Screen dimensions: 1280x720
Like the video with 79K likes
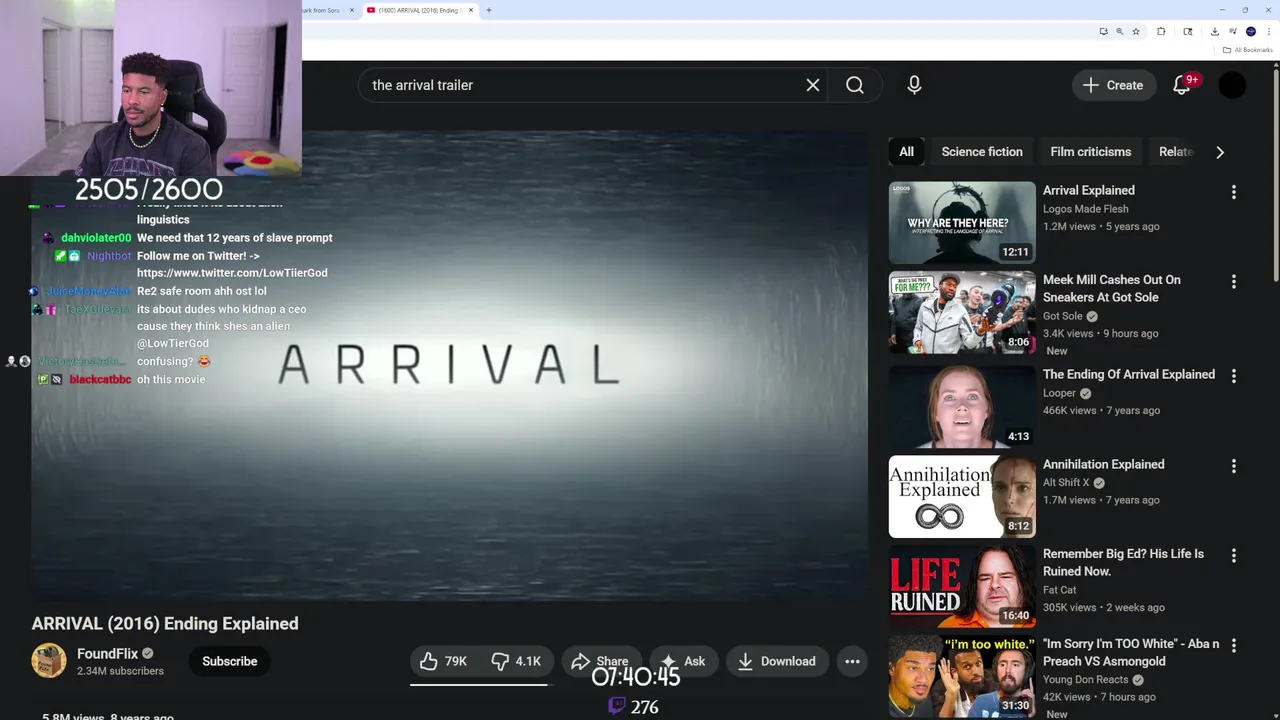point(444,661)
